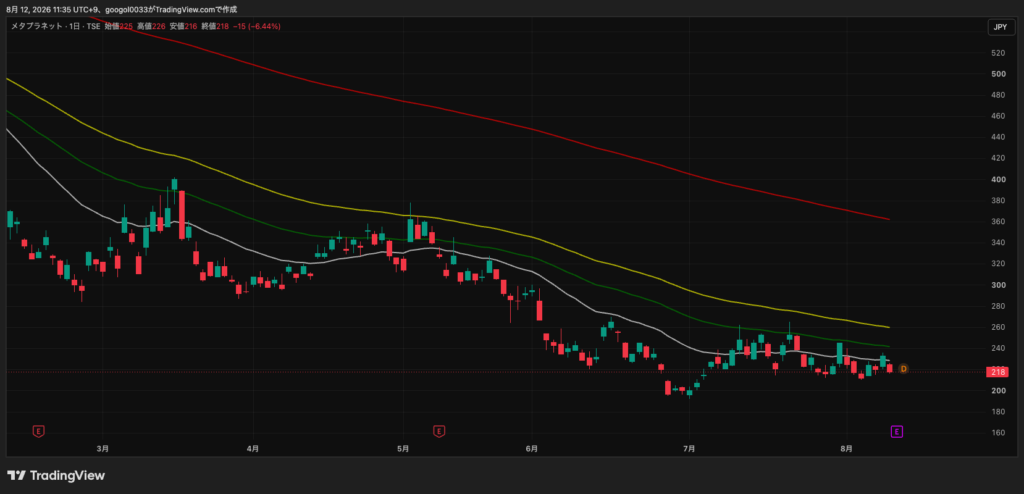This screenshot has width=1024, height=494.
Task: Click the 終値 218 close value
Action: [216, 27]
